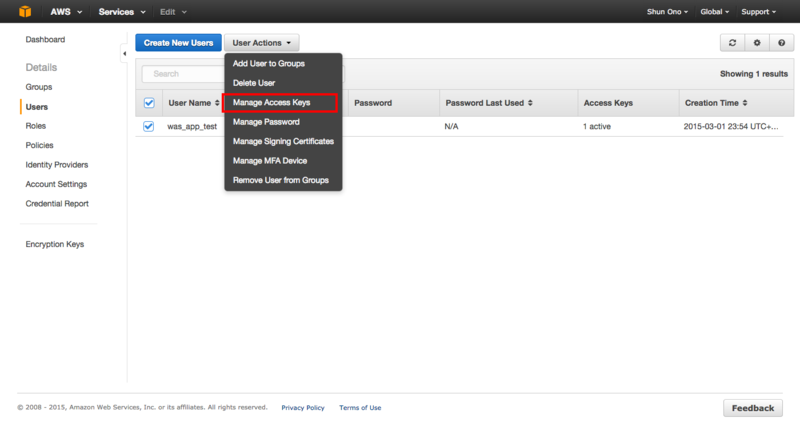Open the Edit dropdown

coord(173,12)
